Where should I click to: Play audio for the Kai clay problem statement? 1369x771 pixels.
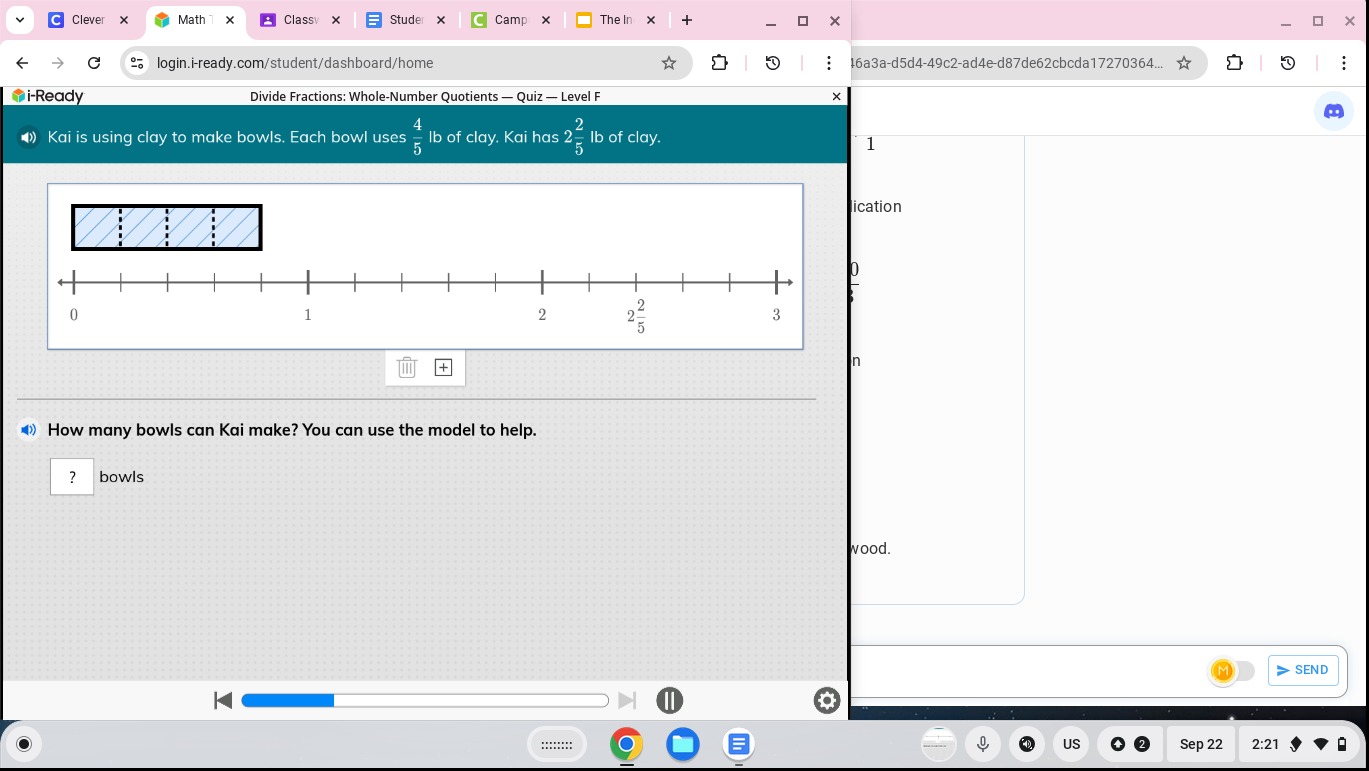point(29,137)
